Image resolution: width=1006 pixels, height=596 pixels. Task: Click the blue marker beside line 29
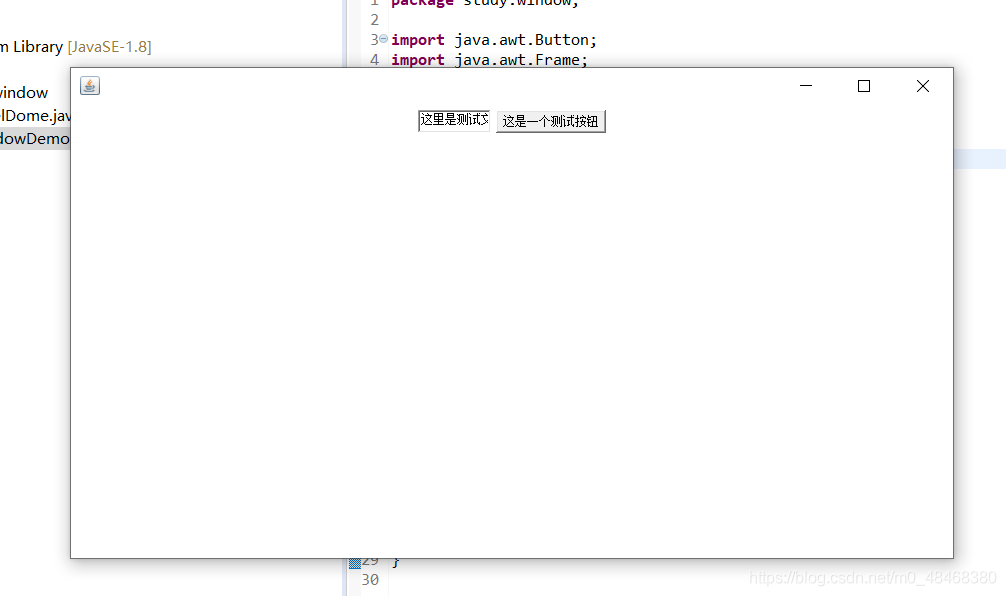tap(355, 563)
